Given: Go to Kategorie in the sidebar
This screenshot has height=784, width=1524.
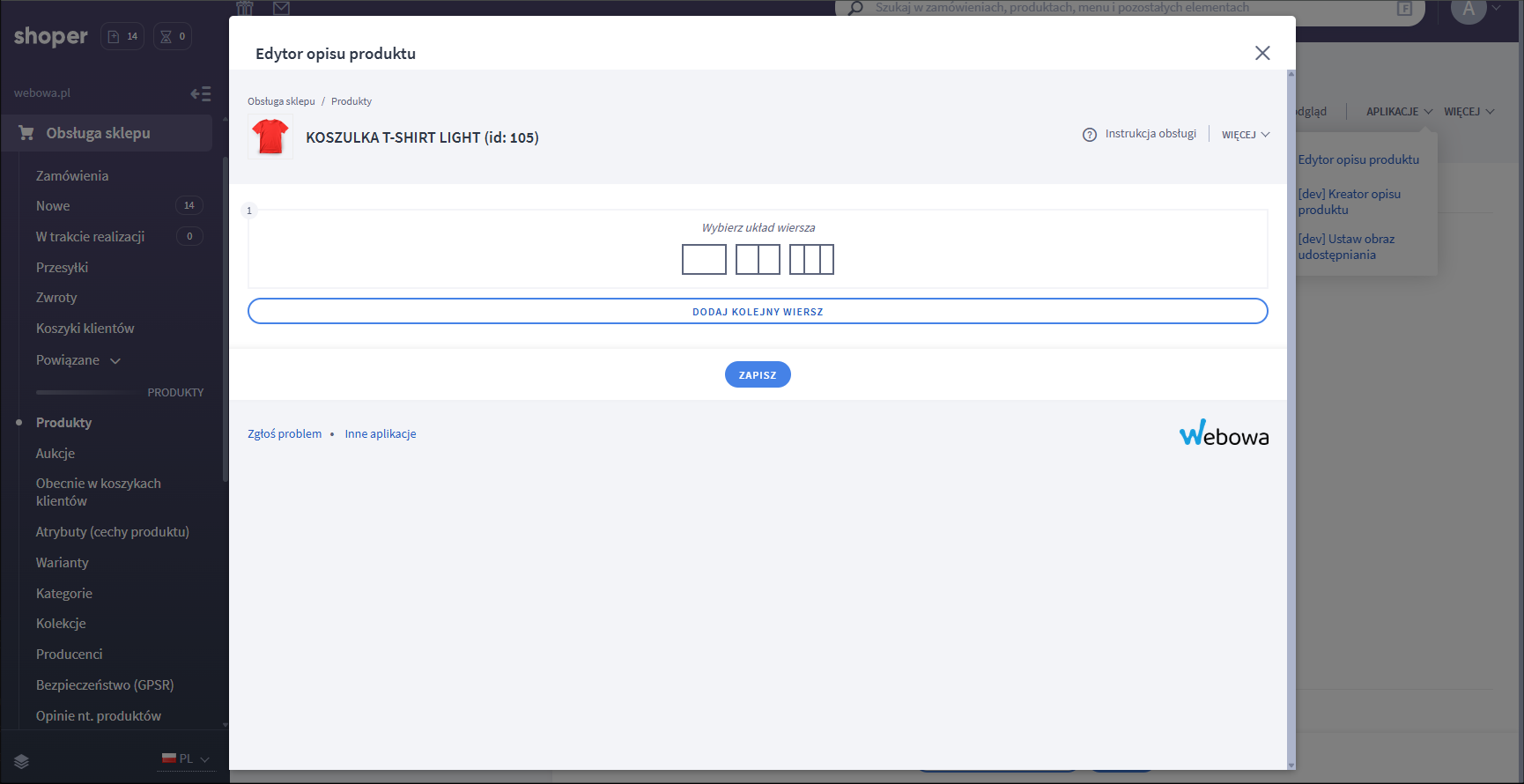Looking at the screenshot, I should pos(64,594).
